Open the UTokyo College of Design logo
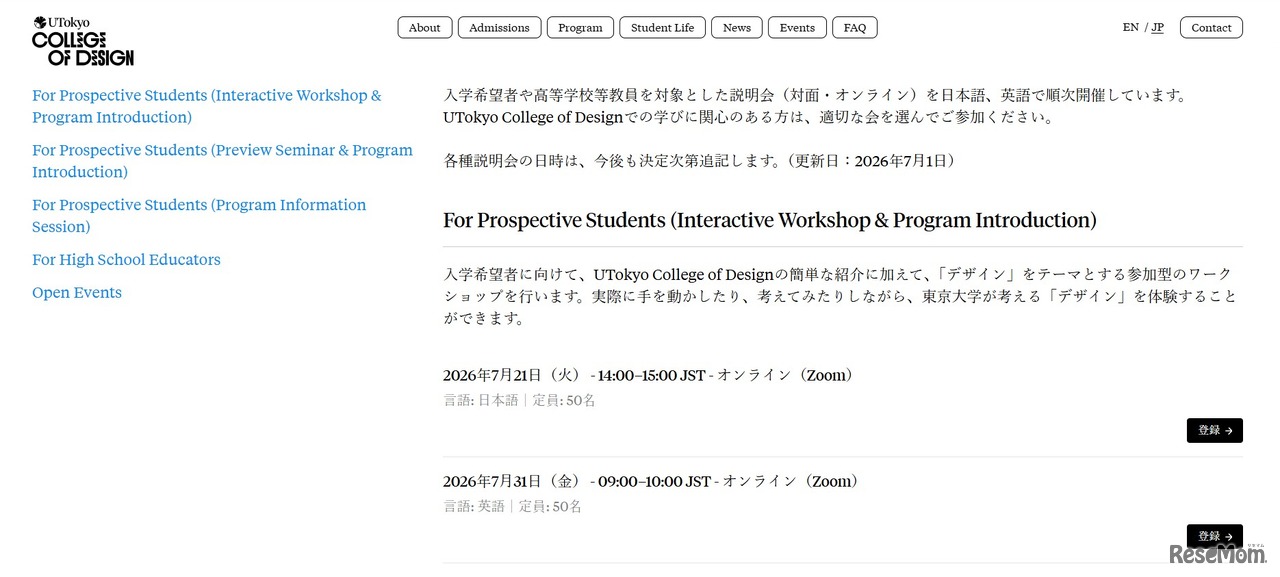1280x577 pixels. click(x=83, y=41)
